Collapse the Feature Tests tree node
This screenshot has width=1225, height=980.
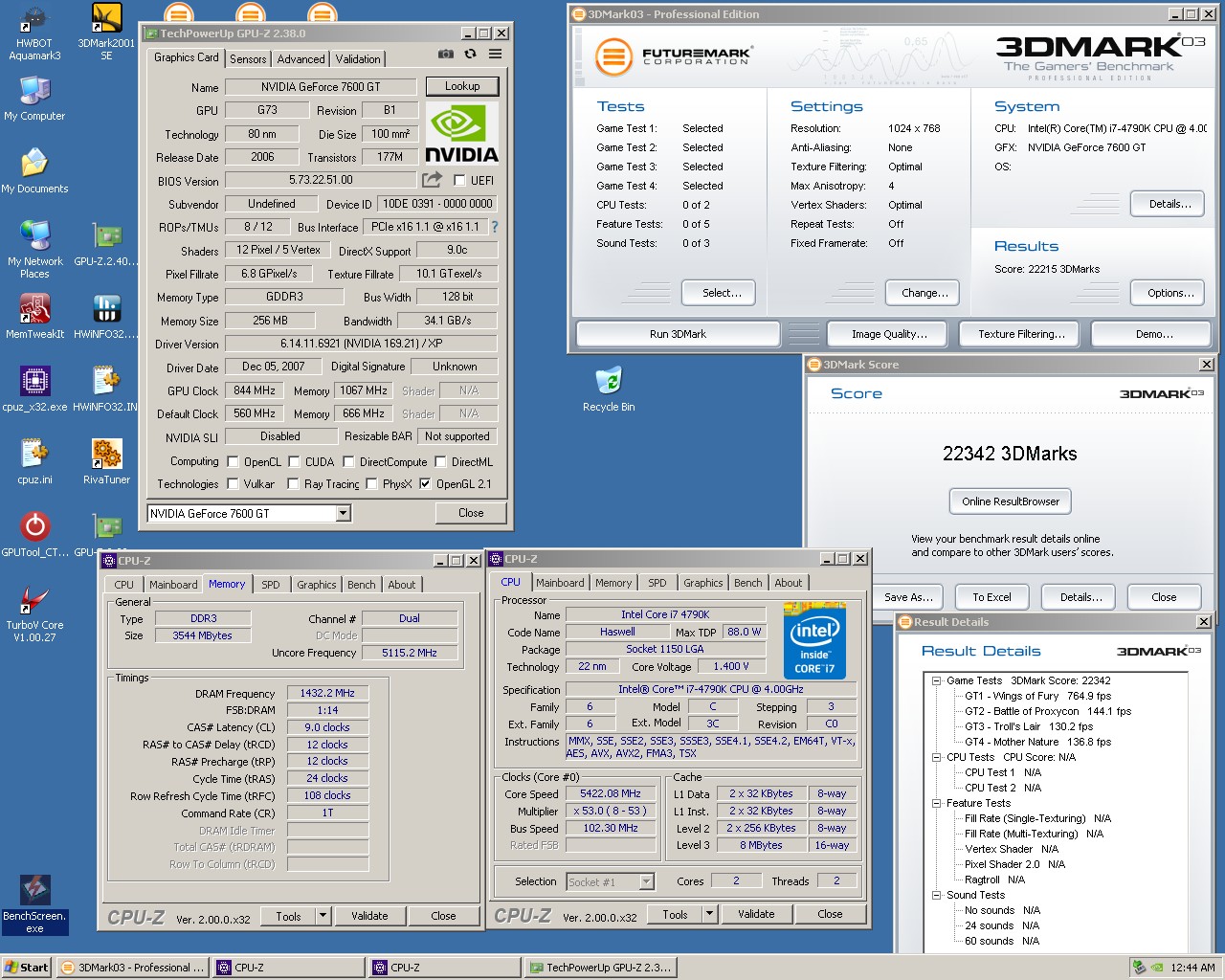pyautogui.click(x=936, y=803)
